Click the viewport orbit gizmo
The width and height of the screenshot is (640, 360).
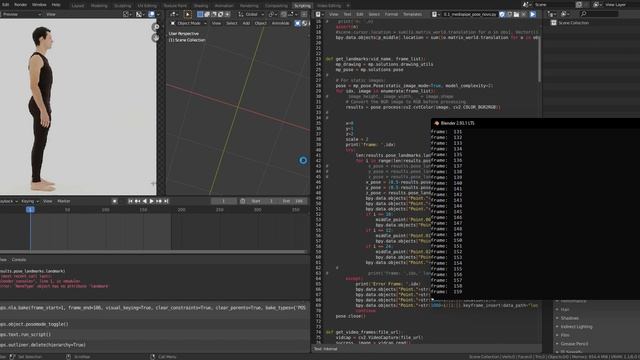[303, 160]
